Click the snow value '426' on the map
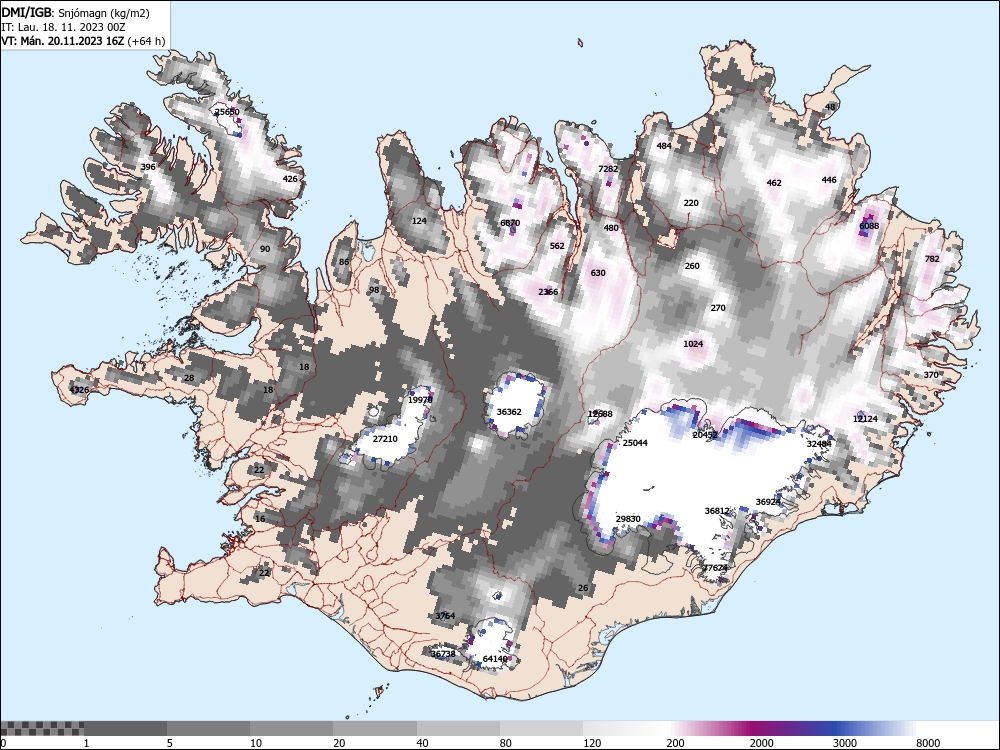The image size is (1000, 750). pos(290,179)
